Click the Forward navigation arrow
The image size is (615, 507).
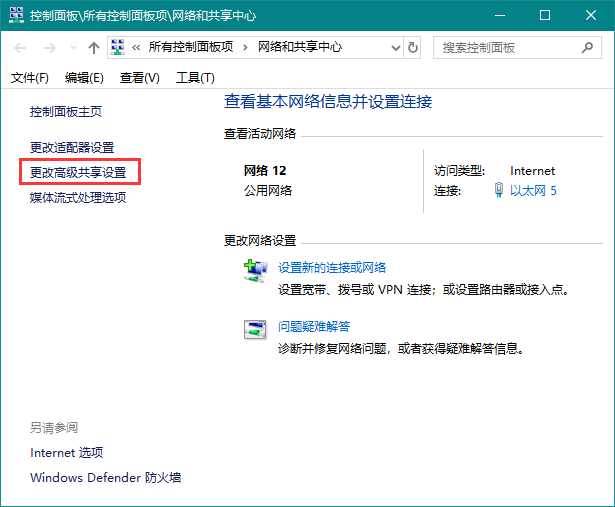(49, 48)
